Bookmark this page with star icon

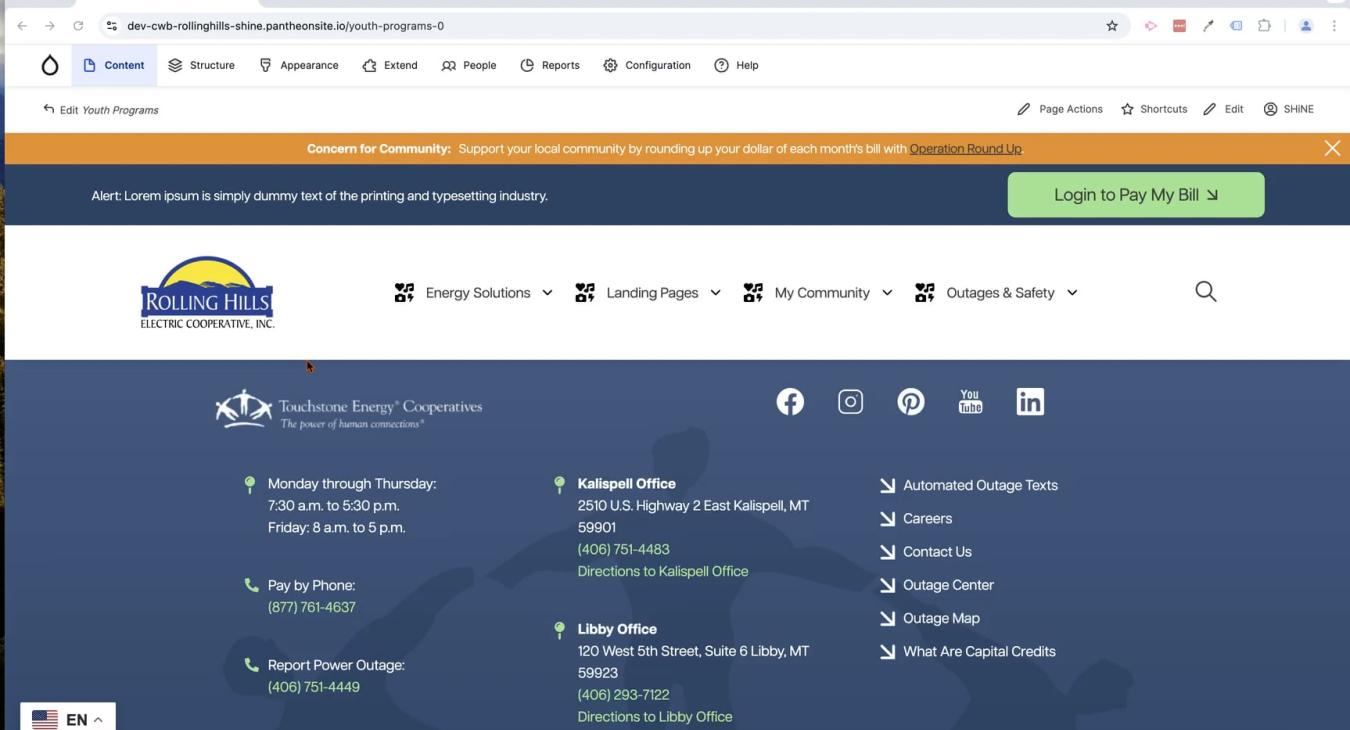point(1112,26)
